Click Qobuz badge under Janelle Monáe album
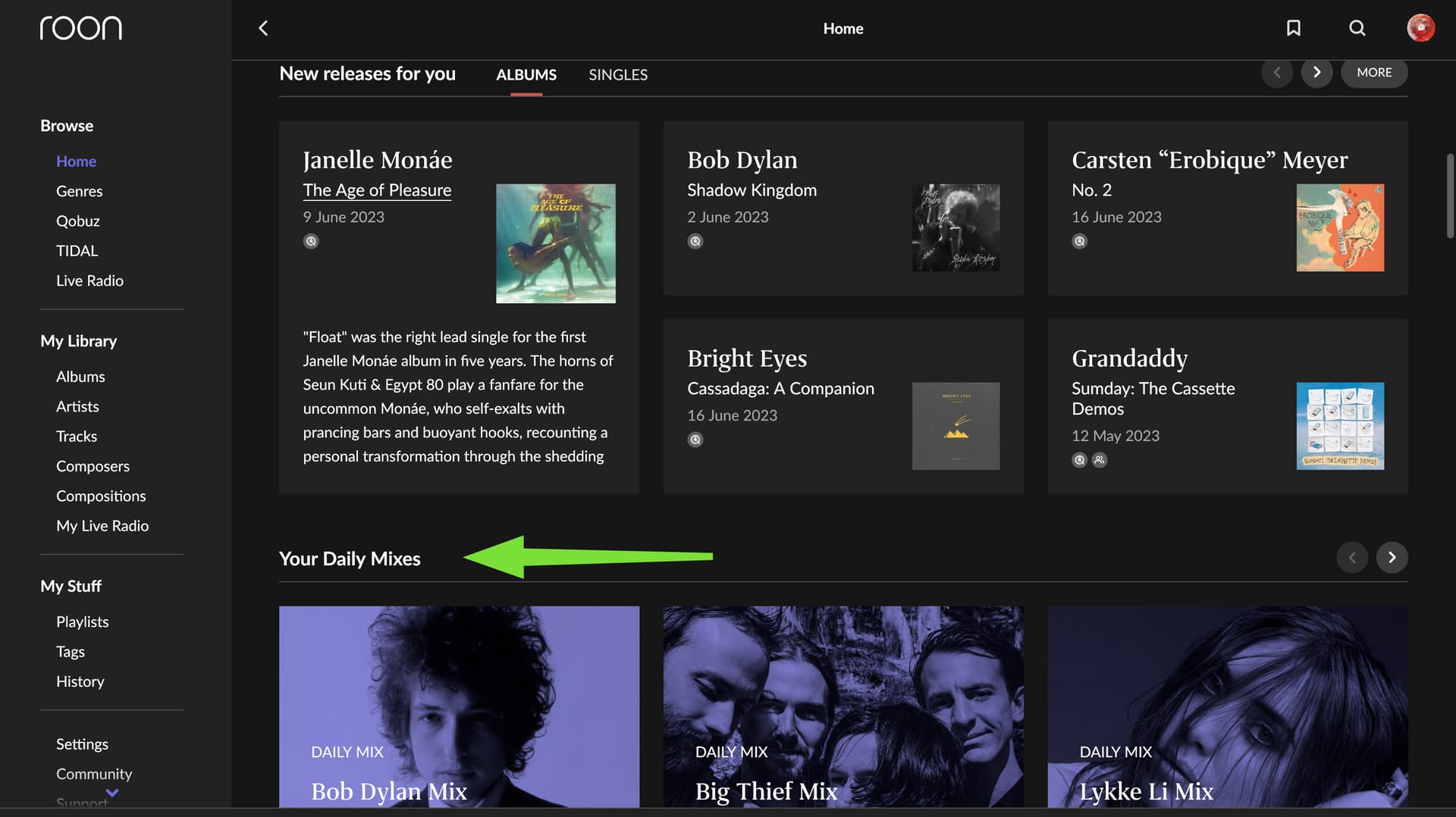The height and width of the screenshot is (817, 1456). (311, 242)
